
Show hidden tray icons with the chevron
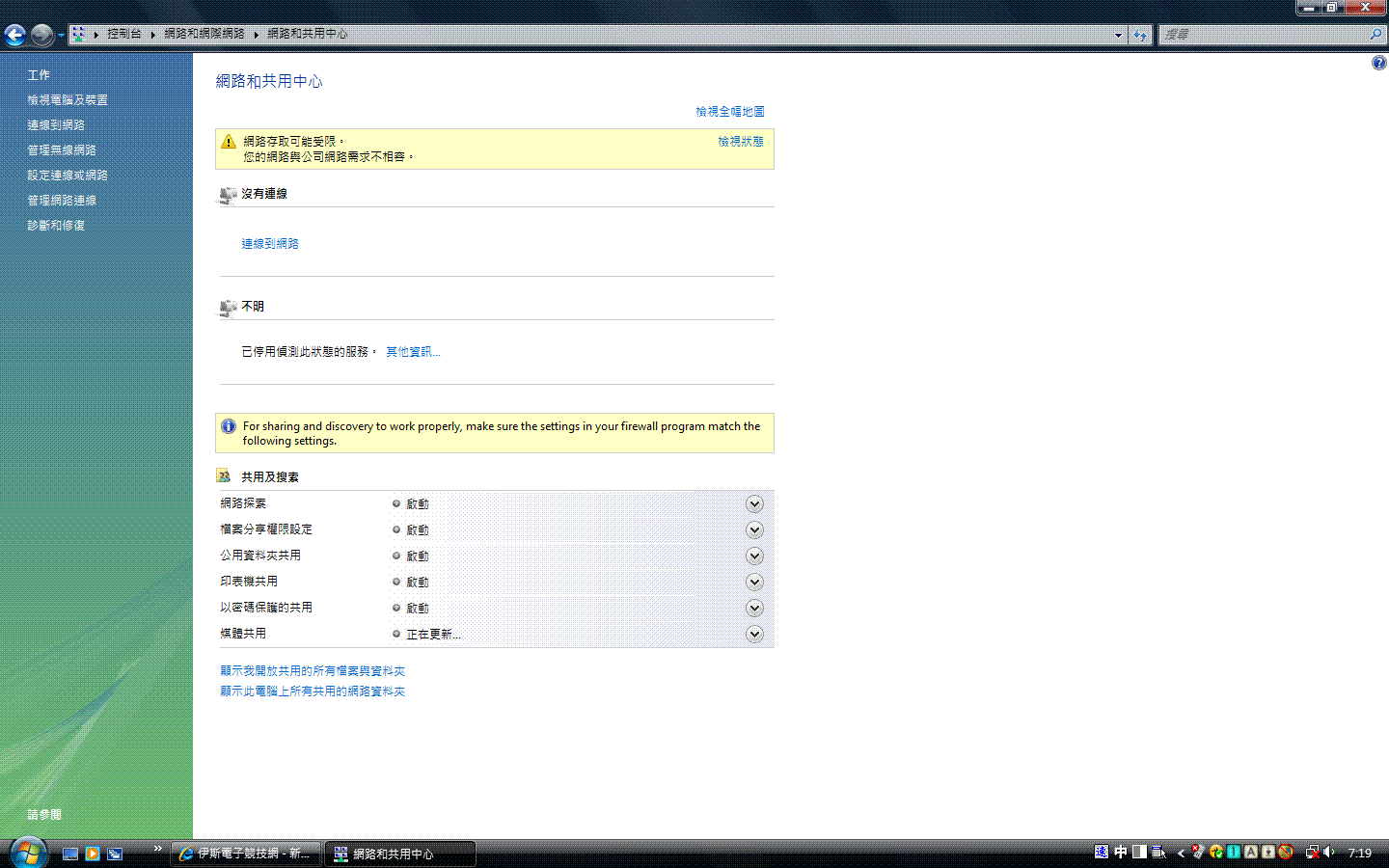point(1181,853)
